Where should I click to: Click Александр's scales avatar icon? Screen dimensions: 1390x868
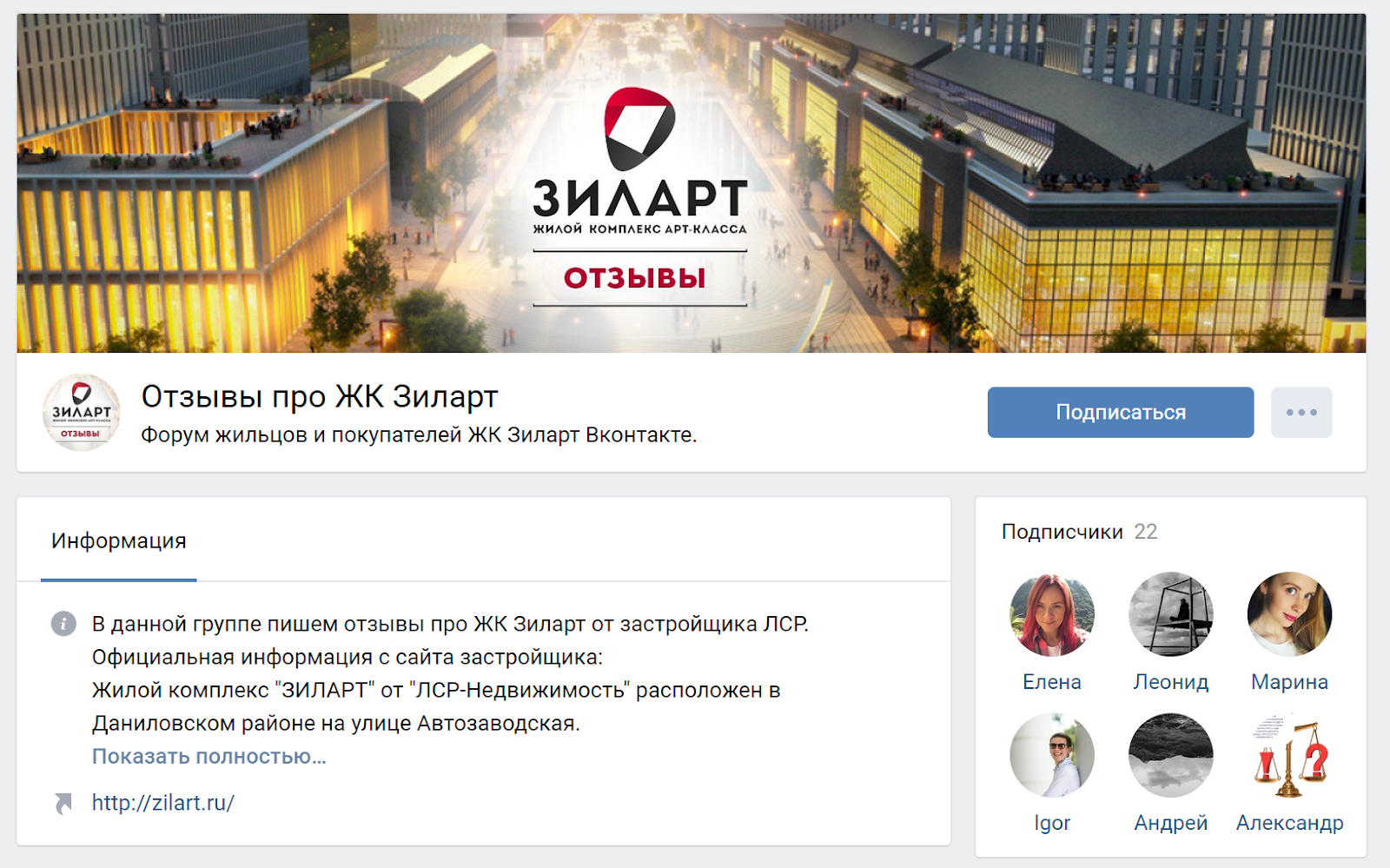click(x=1289, y=755)
